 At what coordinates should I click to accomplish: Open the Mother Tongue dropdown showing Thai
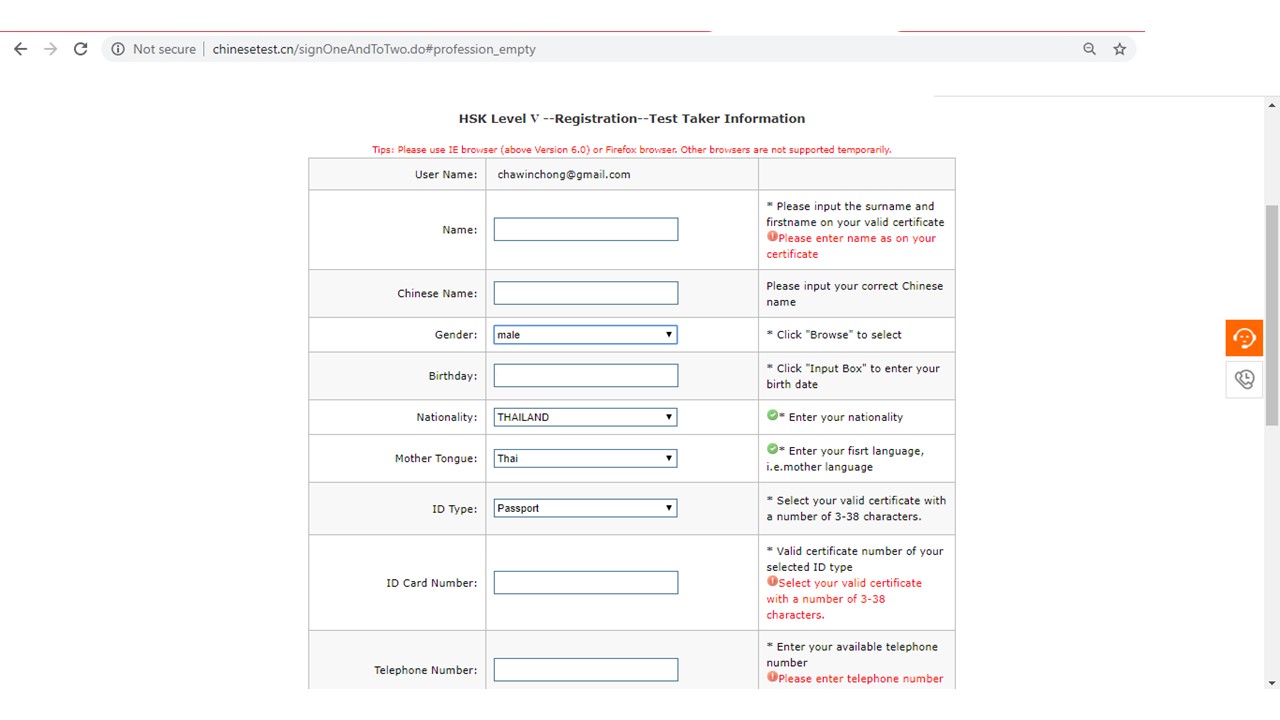point(585,458)
